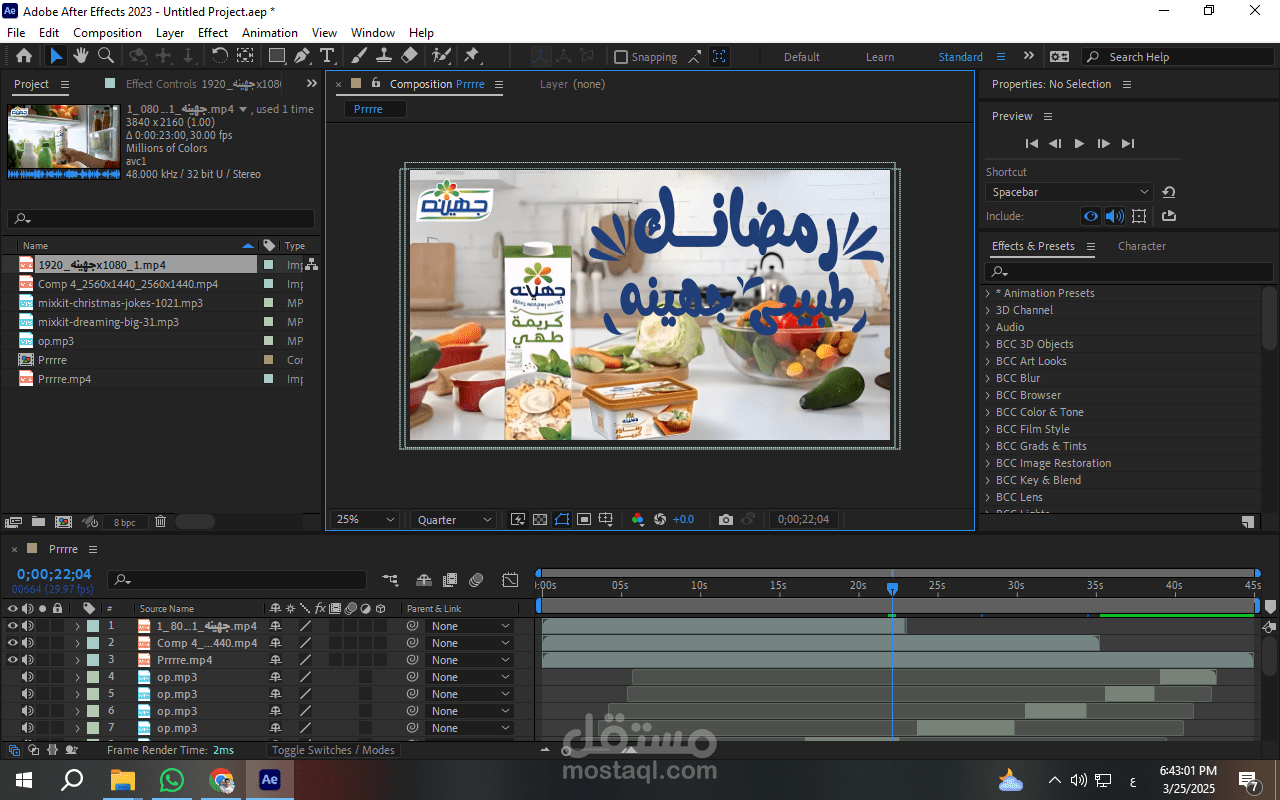Toggle include video in Preview panel
Image resolution: width=1280 pixels, height=800 pixels.
pyautogui.click(x=1091, y=216)
